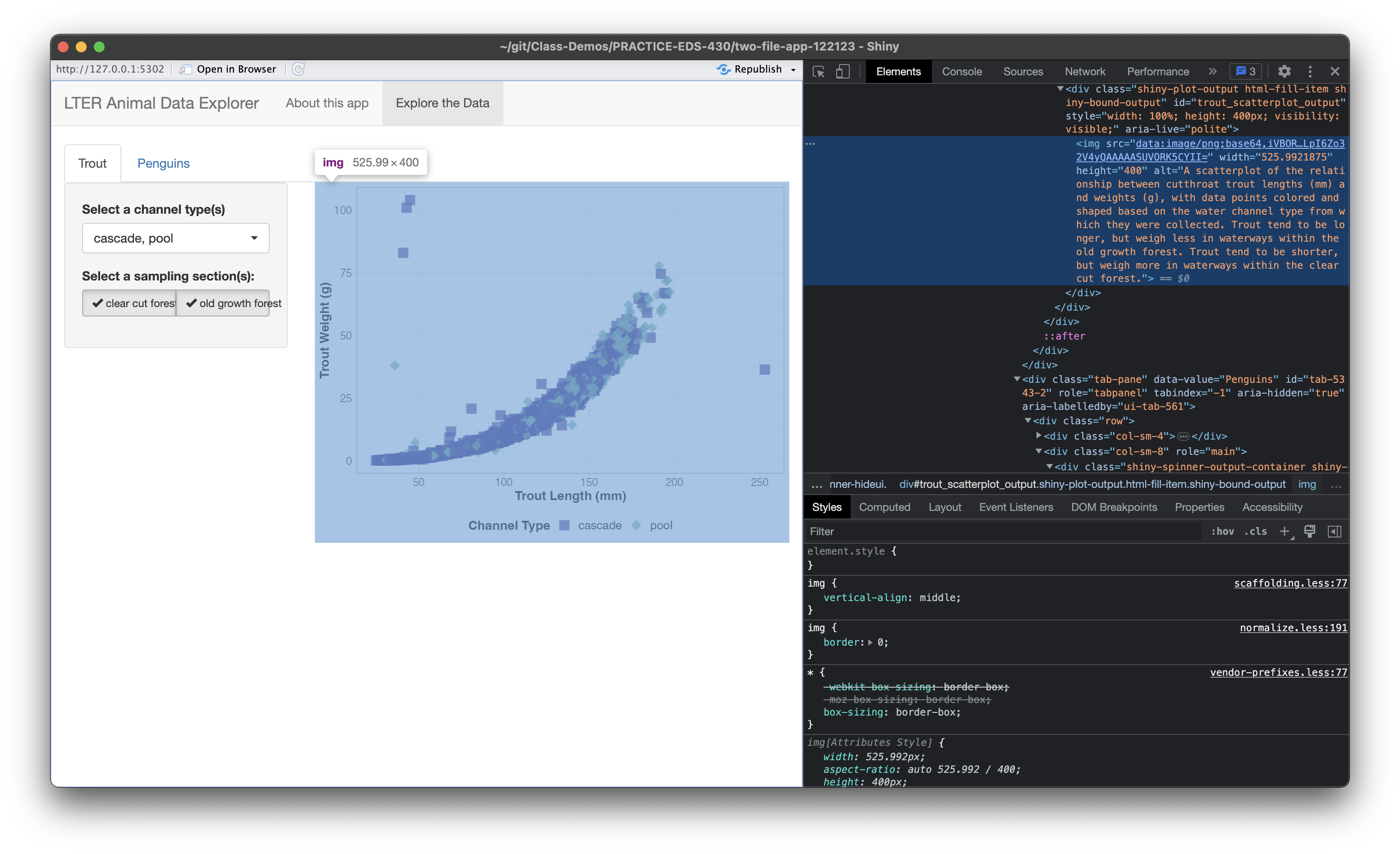Screen dimensions: 1400x854
Task: Click the inspect element picker icon
Action: (818, 72)
